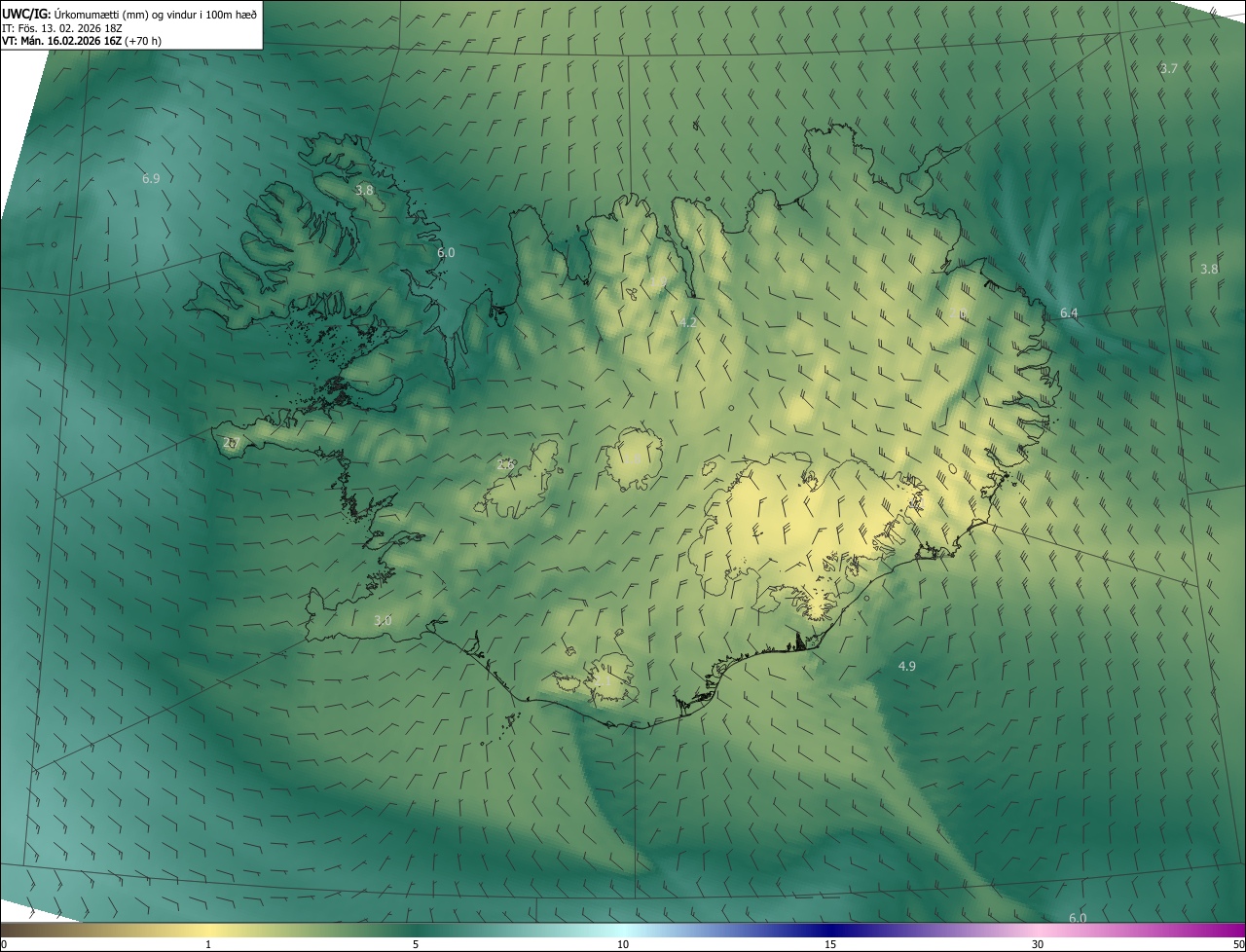The width and height of the screenshot is (1246, 952).
Task: Click the 'VT: Mán. 16.02.2026 16Z (+70 h)' line
Action: 82,41
